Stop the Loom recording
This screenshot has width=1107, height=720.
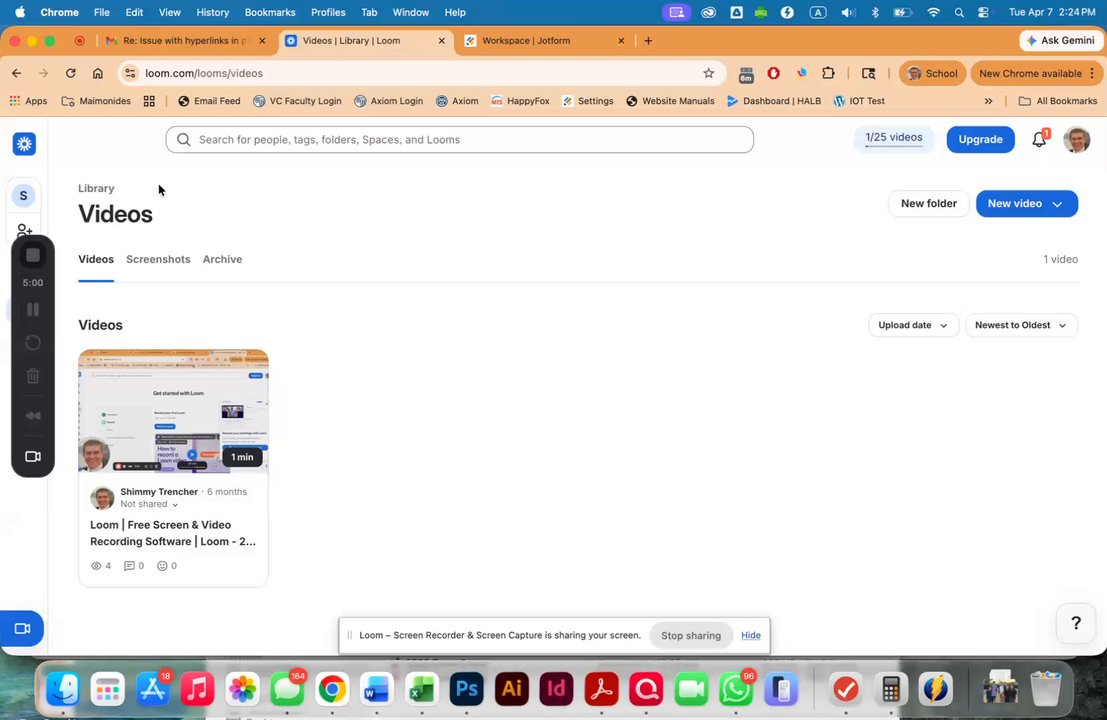32,256
